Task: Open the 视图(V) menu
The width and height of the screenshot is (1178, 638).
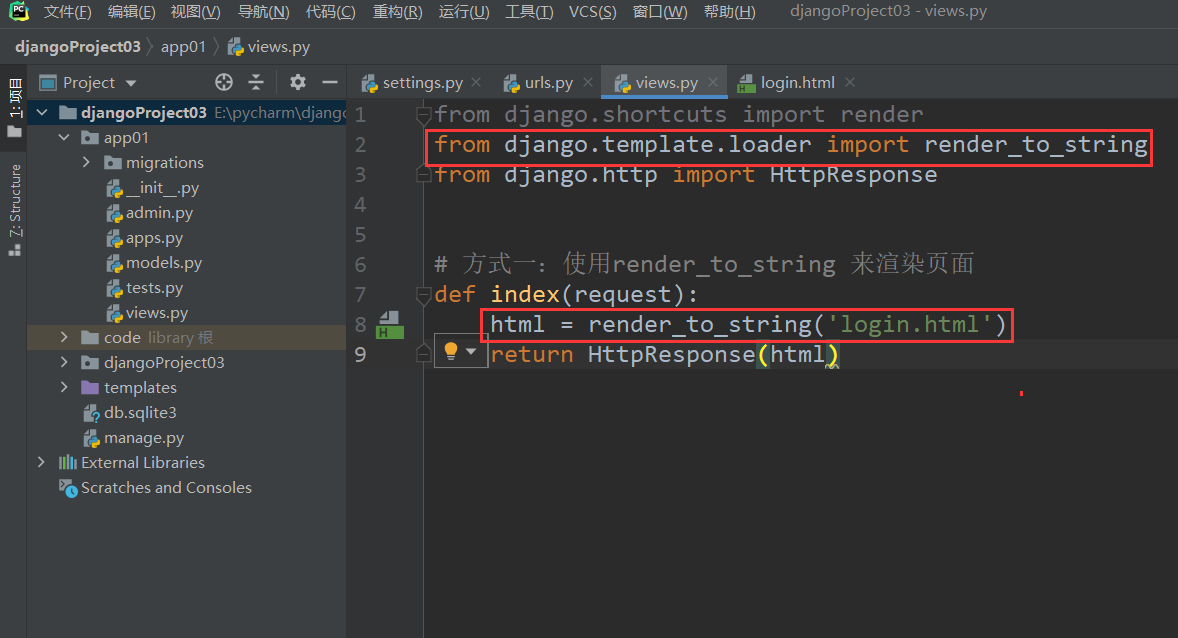Action: pyautogui.click(x=195, y=12)
